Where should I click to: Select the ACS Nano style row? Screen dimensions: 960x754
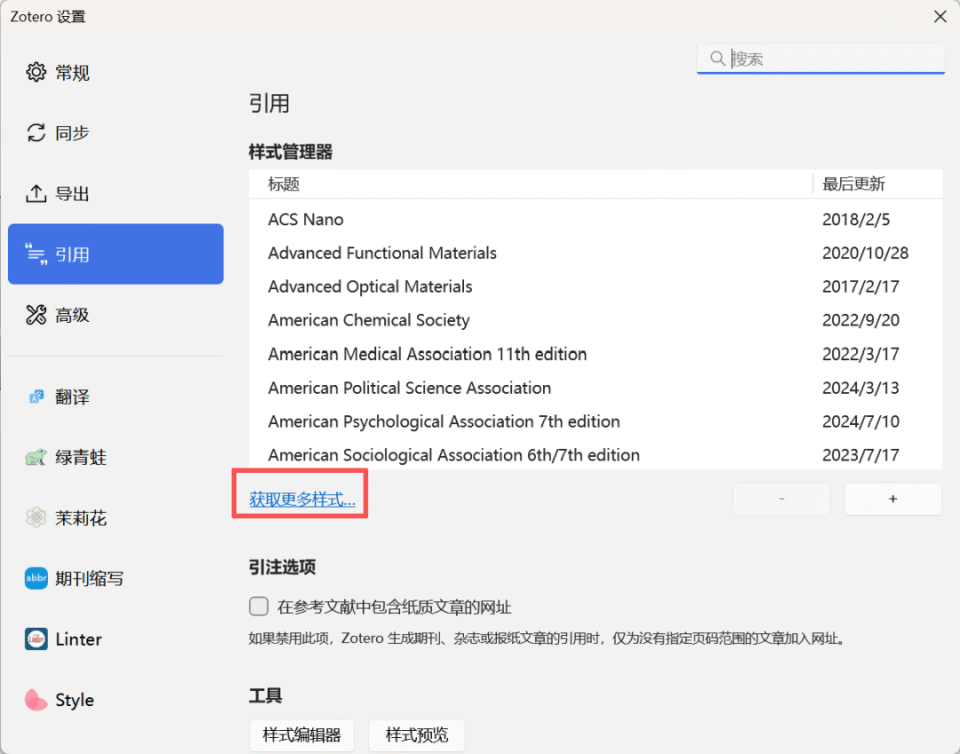[596, 219]
